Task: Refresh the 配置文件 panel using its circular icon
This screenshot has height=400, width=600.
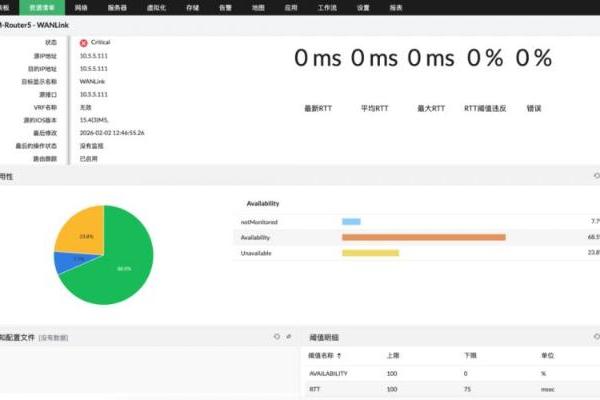Action: click(x=277, y=336)
